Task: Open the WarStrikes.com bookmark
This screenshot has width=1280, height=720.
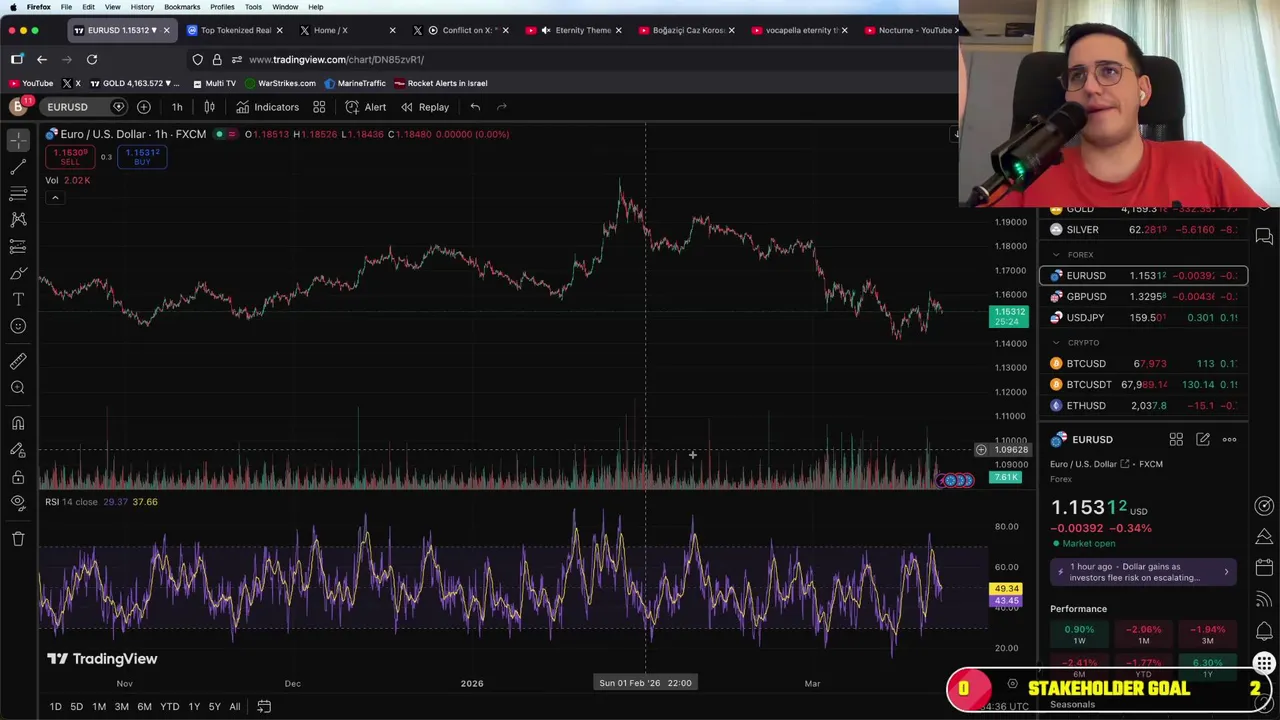Action: 280,84
